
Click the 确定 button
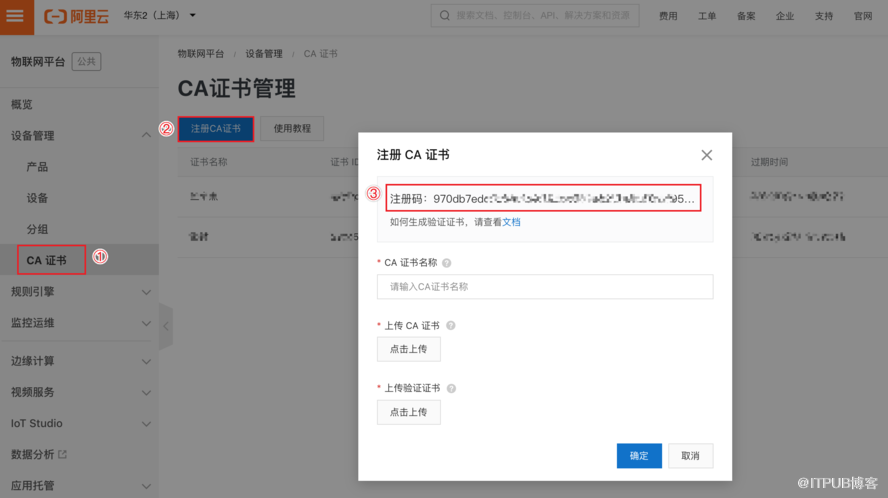[x=639, y=456]
